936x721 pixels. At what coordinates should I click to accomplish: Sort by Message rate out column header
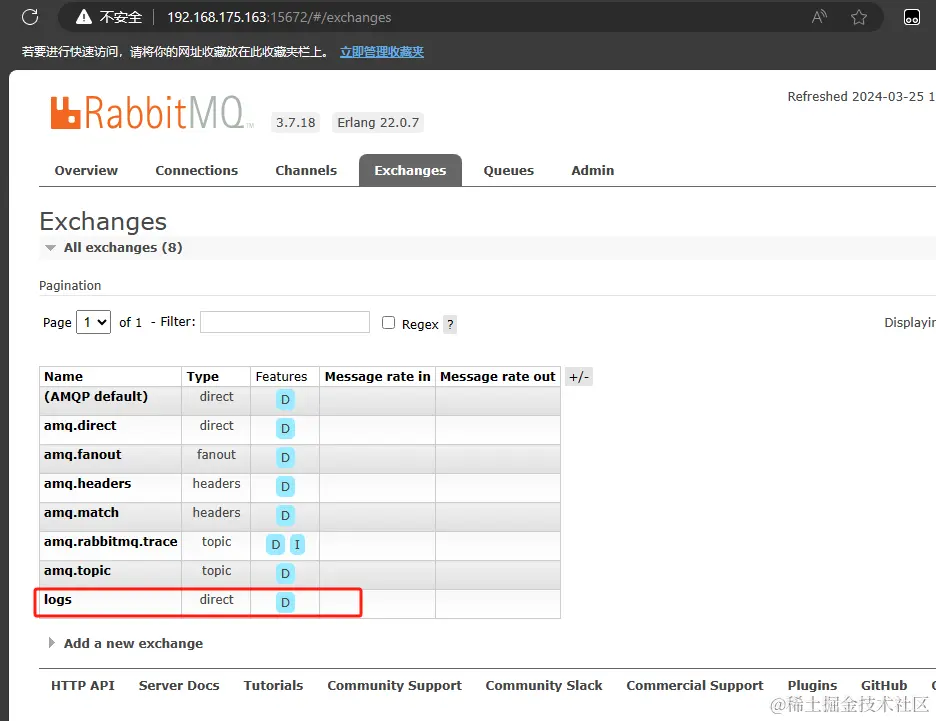click(x=497, y=377)
